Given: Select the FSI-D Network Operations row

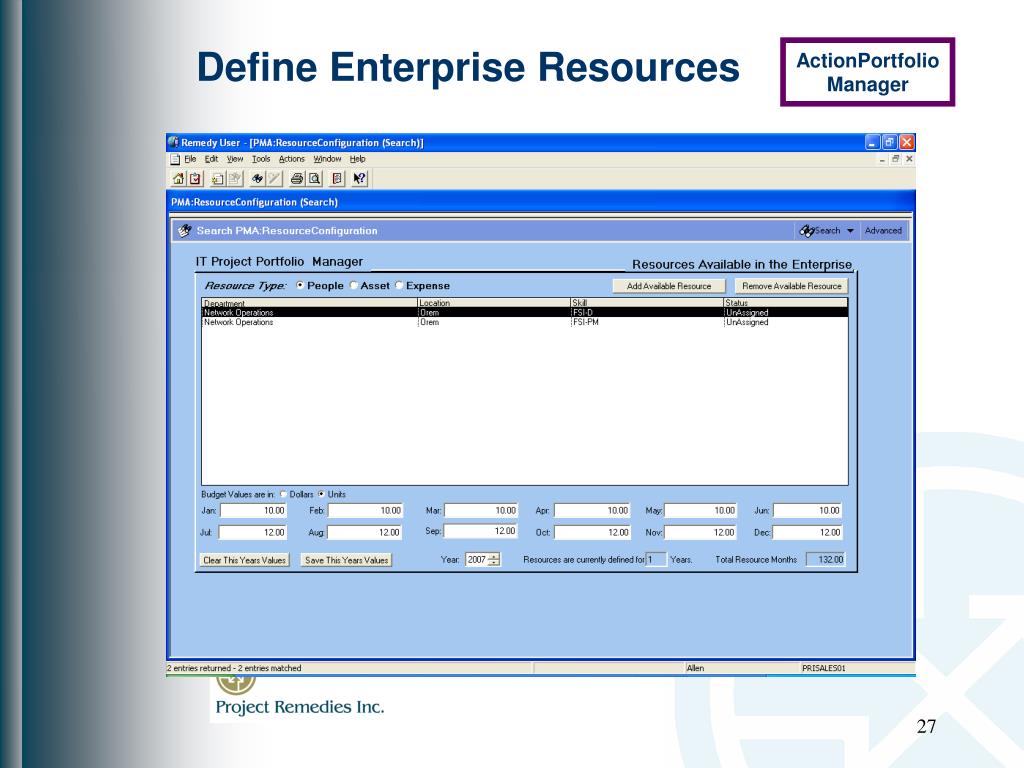Looking at the screenshot, I should click(x=525, y=313).
